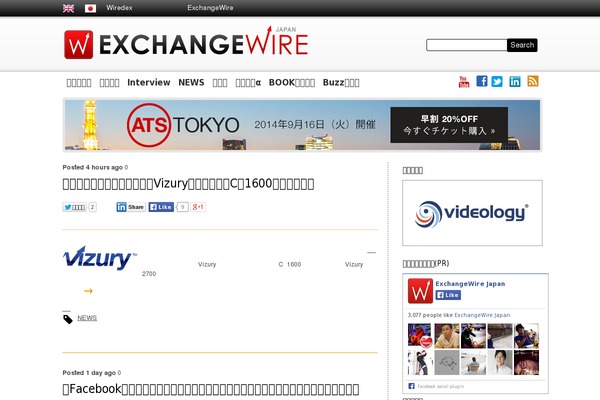The height and width of the screenshot is (400, 600).
Task: Click the Vizury logo image
Action: click(99, 258)
